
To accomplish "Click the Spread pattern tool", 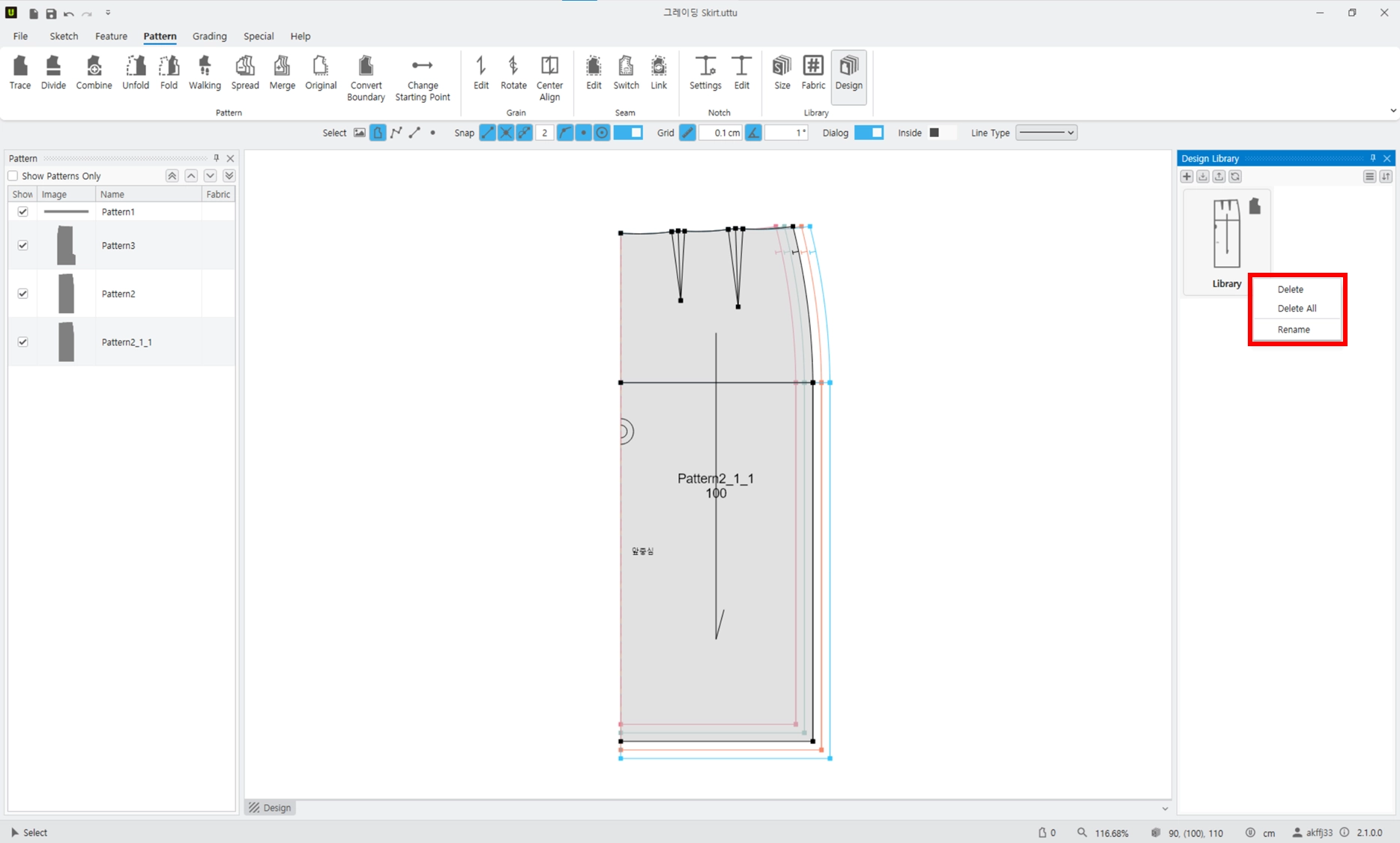I will tap(245, 73).
